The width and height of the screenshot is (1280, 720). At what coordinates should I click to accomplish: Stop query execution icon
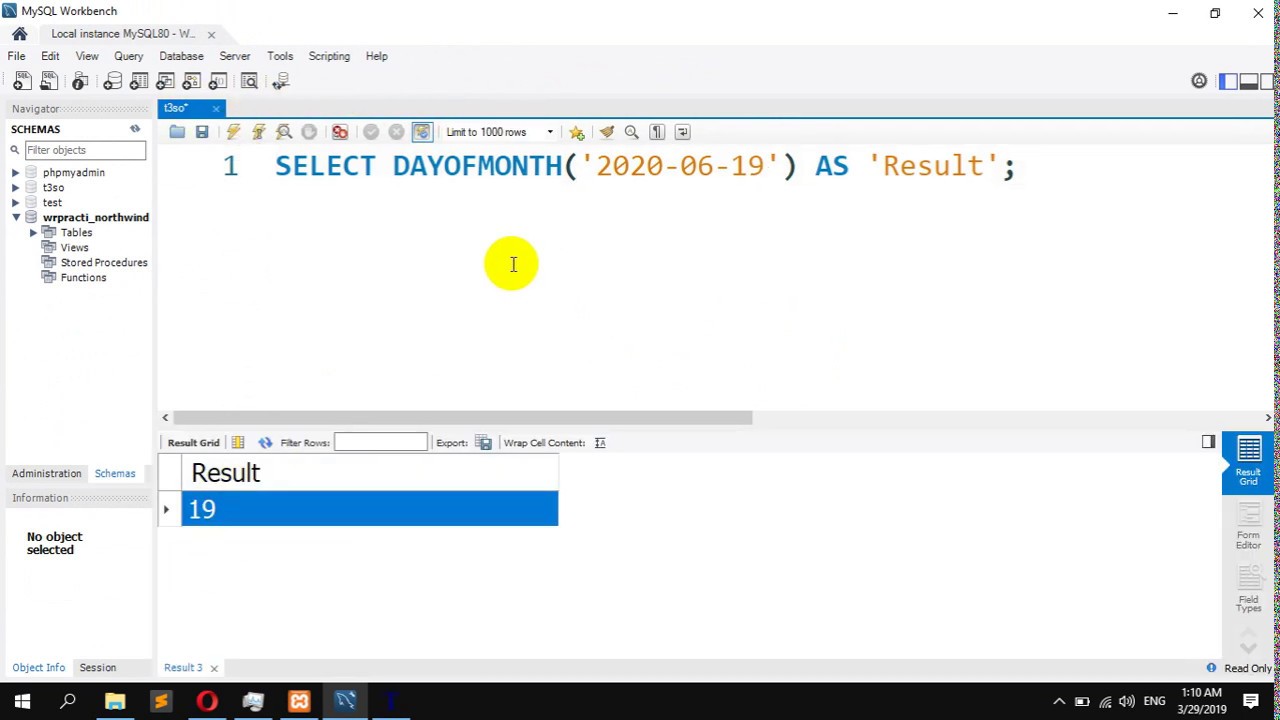click(x=309, y=132)
